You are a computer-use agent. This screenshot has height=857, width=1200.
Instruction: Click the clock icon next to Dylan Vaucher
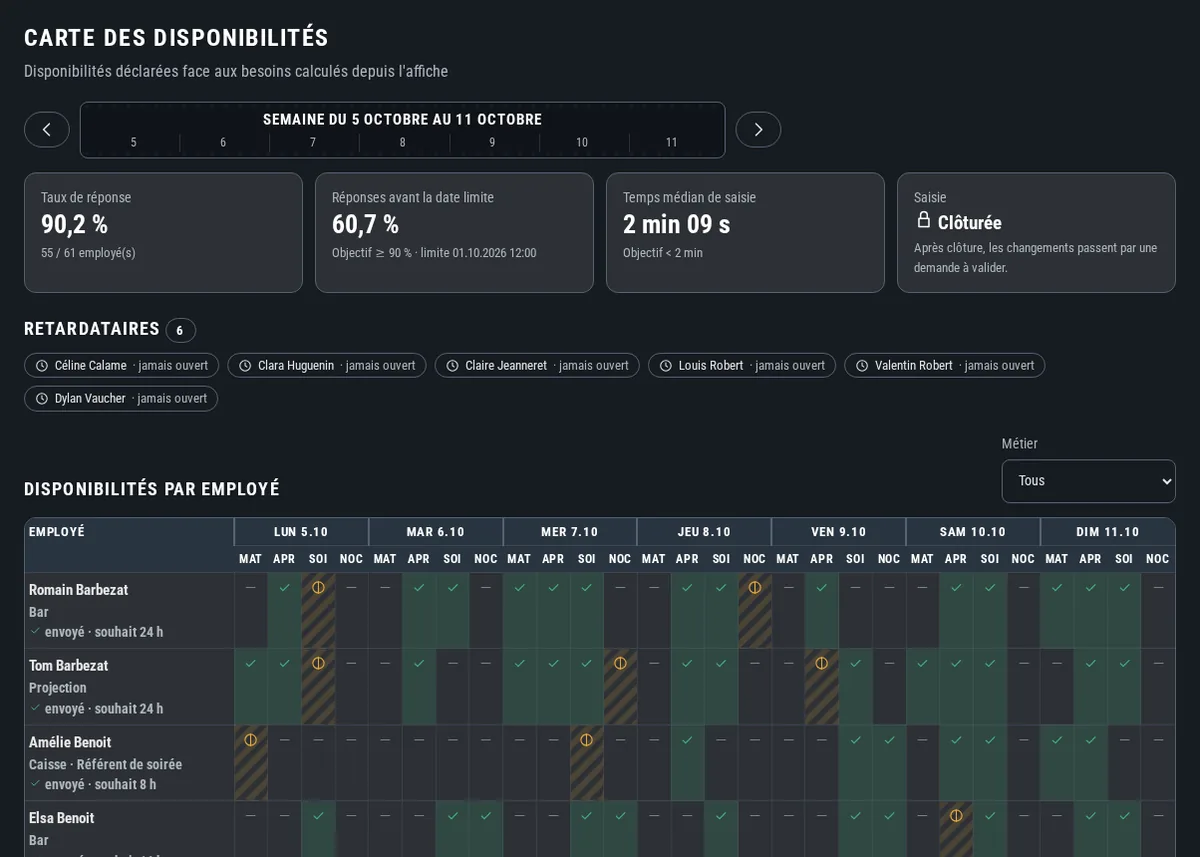(42, 399)
